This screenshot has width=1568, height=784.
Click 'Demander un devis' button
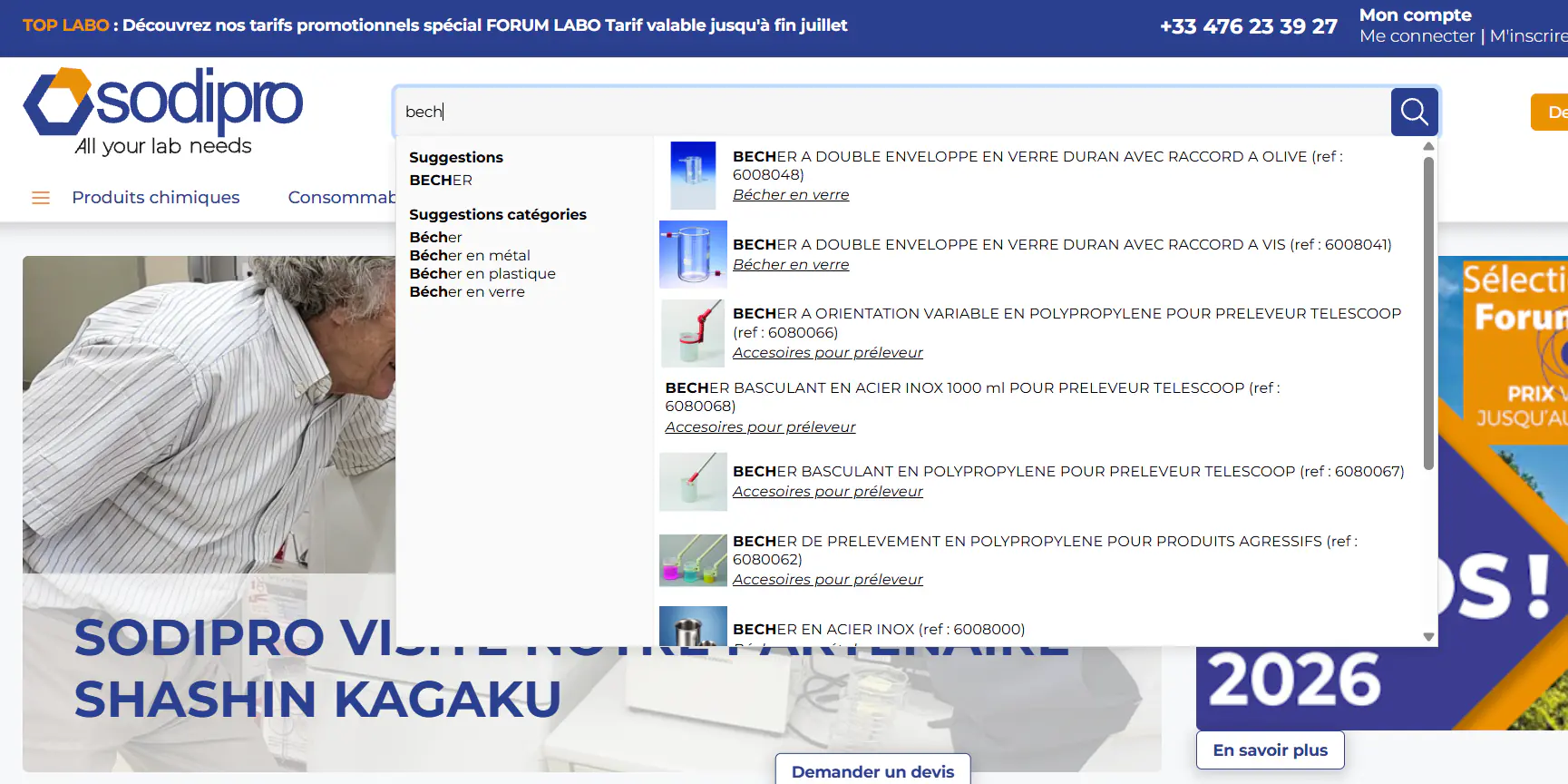coord(872,770)
